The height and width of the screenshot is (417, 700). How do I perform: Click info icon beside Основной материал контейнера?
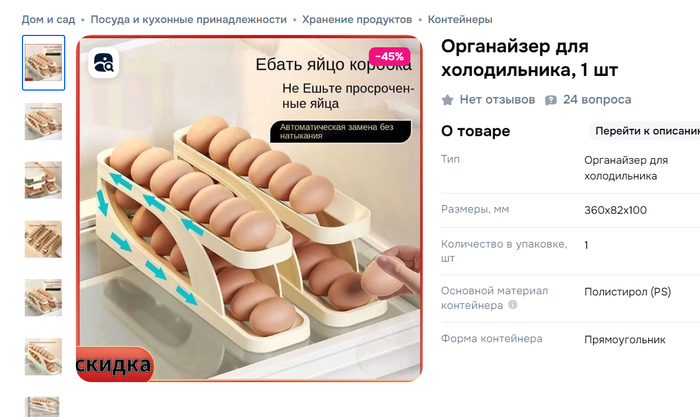[x=513, y=305]
